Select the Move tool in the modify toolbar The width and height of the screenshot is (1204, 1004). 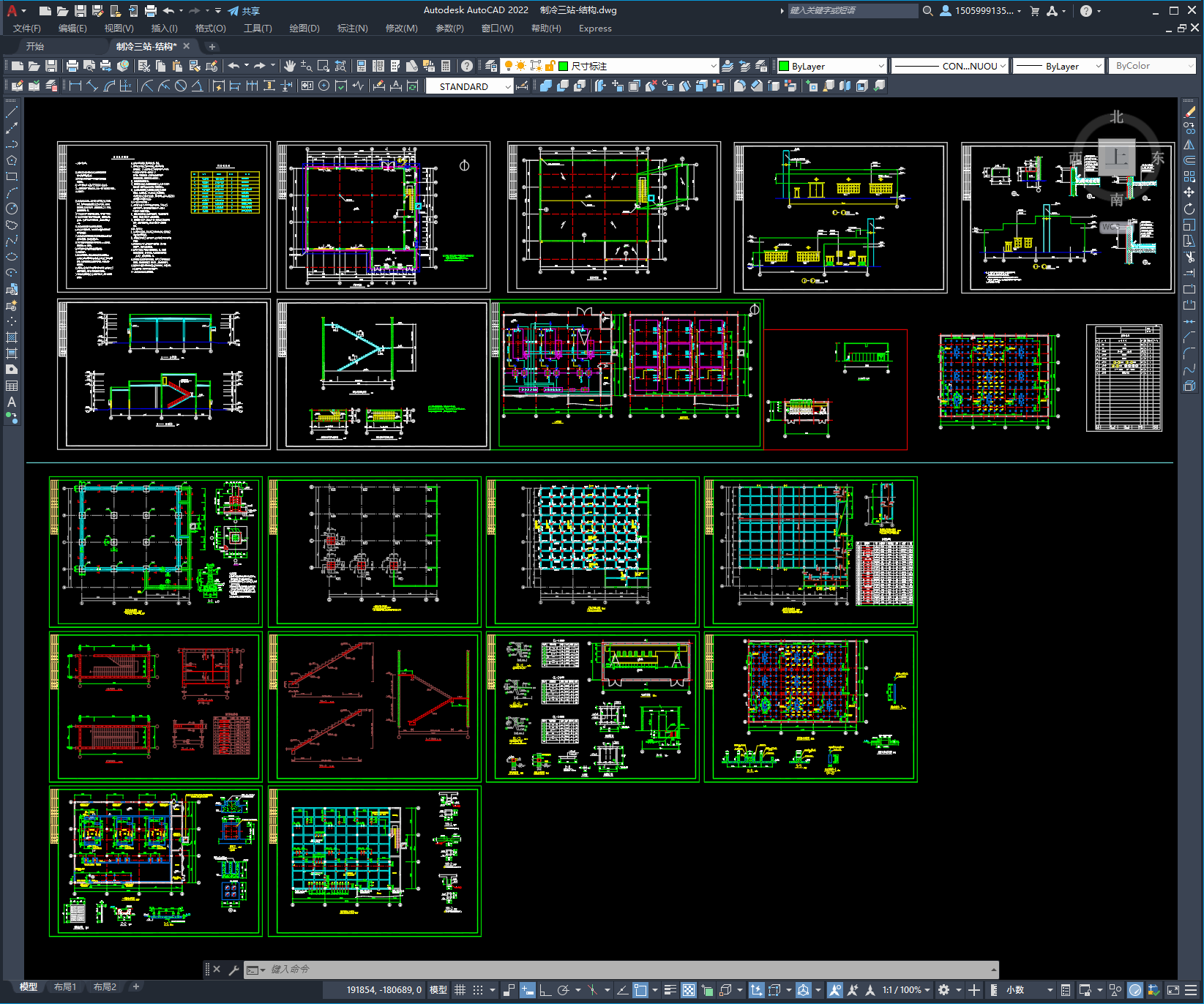point(1189,192)
